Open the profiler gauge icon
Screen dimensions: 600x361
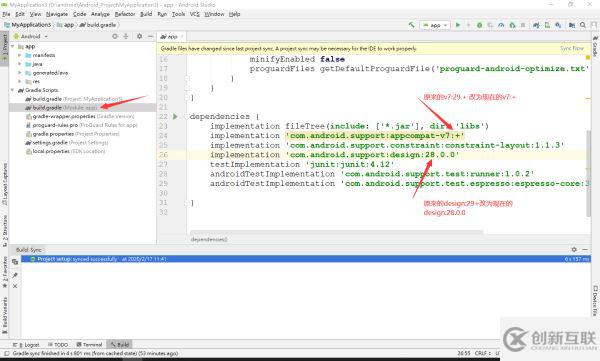coord(501,25)
